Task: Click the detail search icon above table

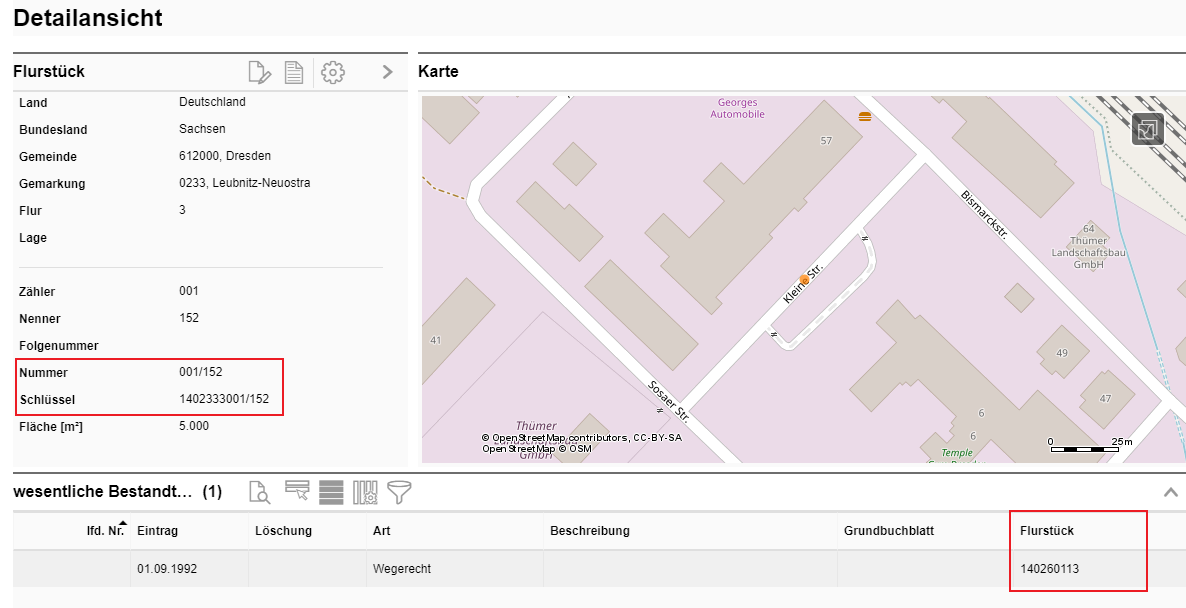Action: pyautogui.click(x=259, y=492)
